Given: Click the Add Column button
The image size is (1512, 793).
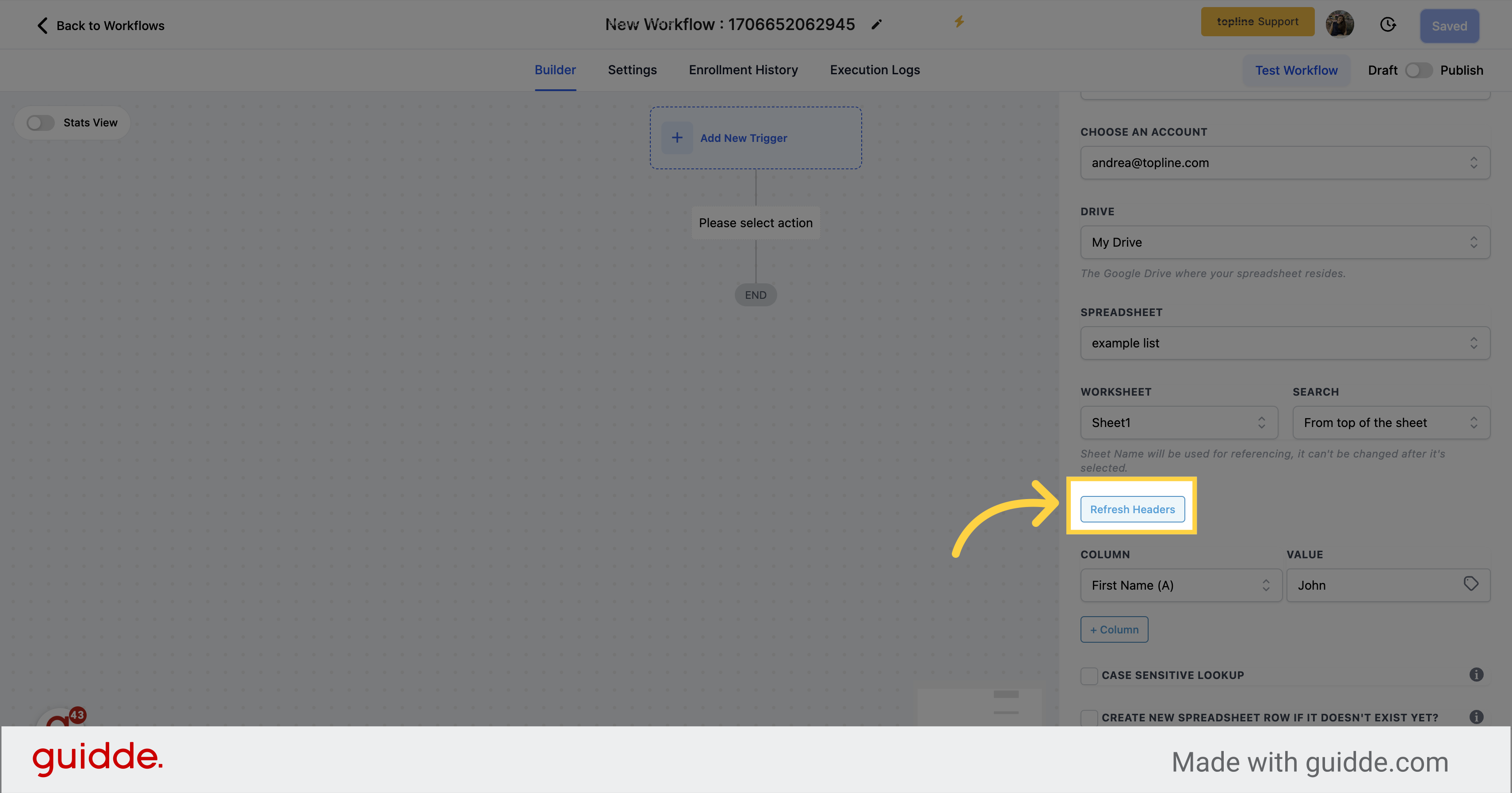Looking at the screenshot, I should click(x=1114, y=629).
